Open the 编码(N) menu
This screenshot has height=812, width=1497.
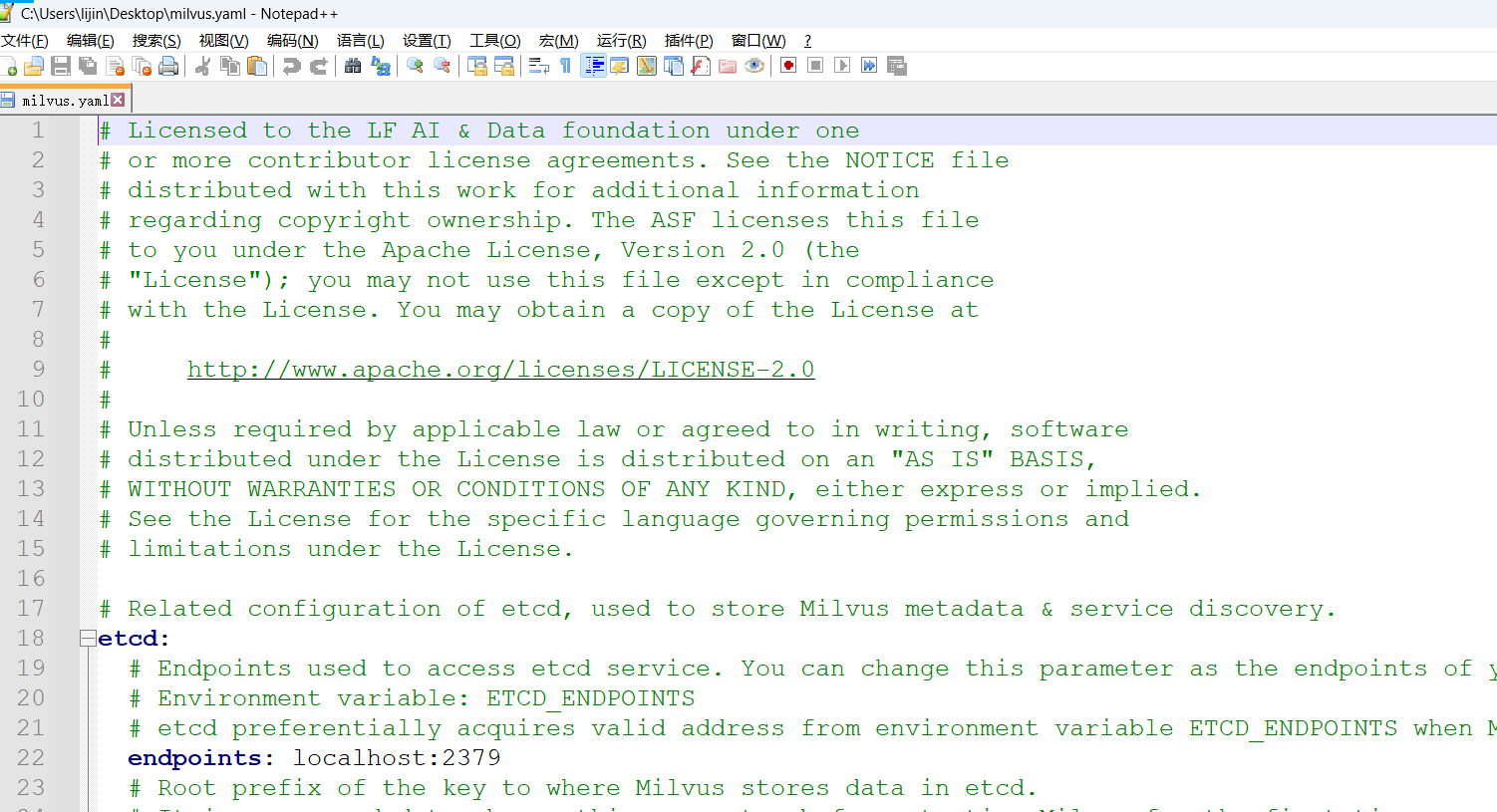pyautogui.click(x=292, y=41)
